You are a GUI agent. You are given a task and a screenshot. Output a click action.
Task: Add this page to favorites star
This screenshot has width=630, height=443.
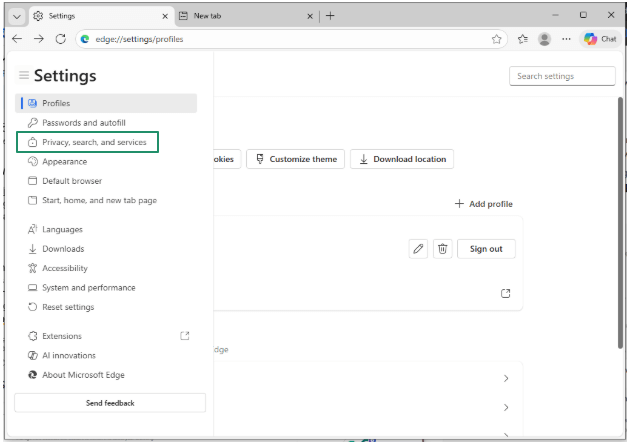click(497, 39)
